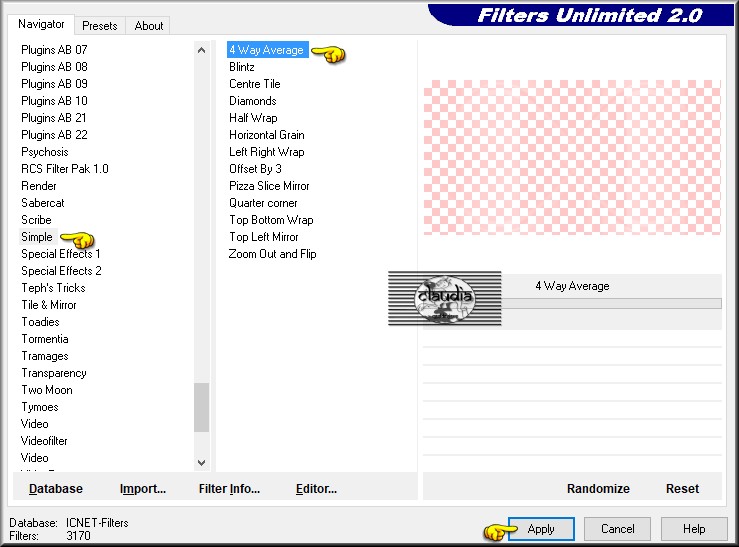
Task: Select Plugins AB 07 category
Action: (54, 50)
